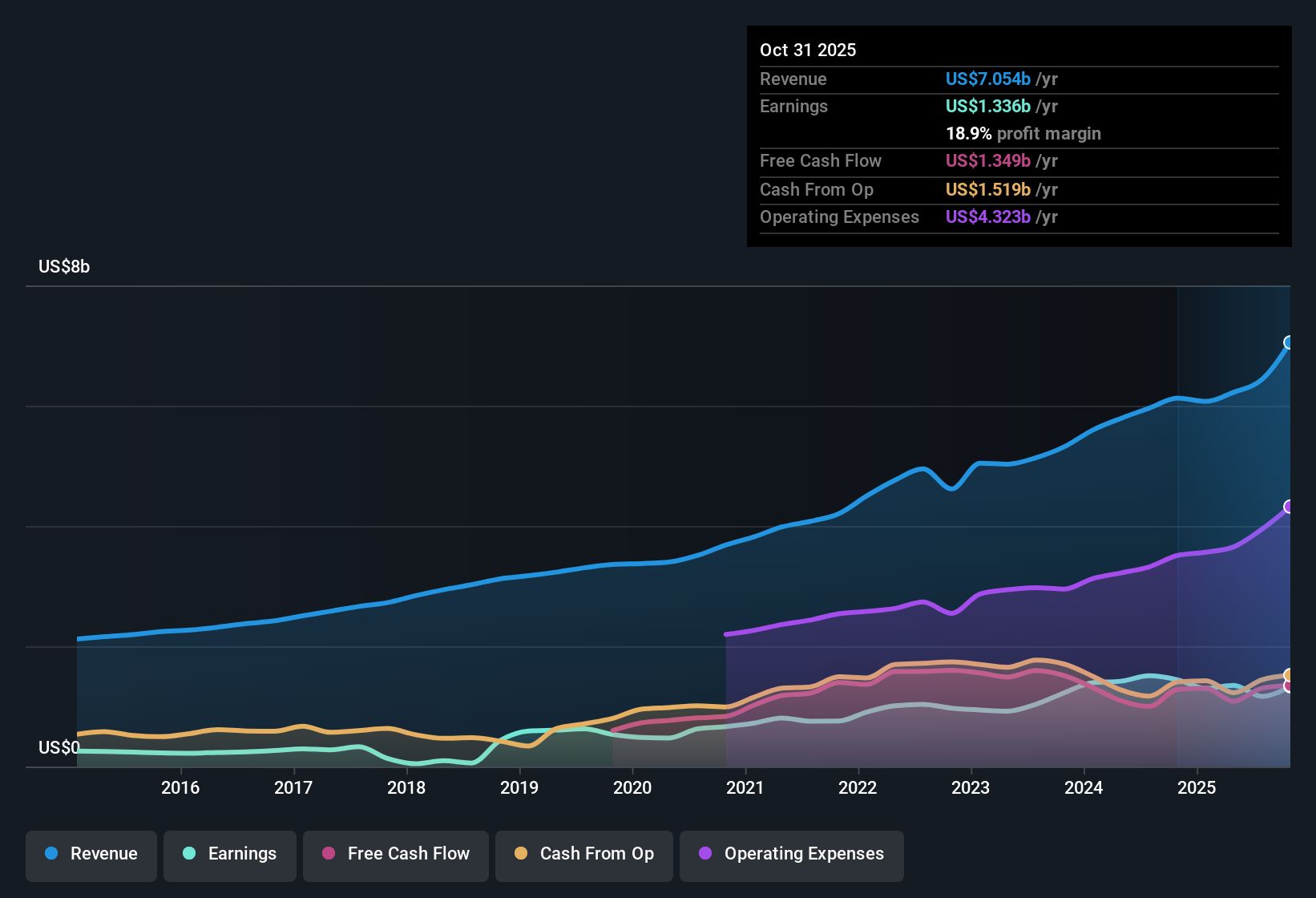The height and width of the screenshot is (898, 1316).
Task: Select the Revenue endpoint marker on the chart
Action: coord(1289,343)
